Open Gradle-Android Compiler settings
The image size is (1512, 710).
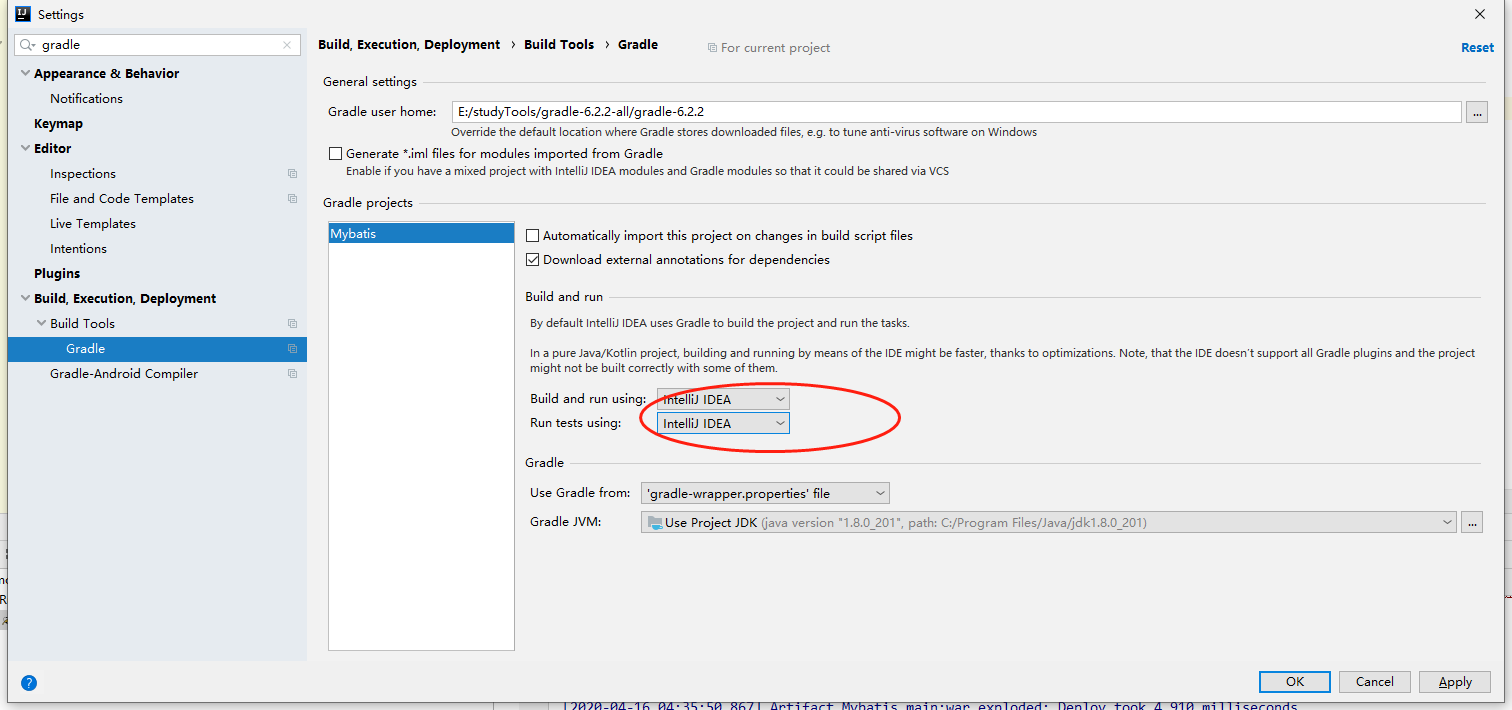[124, 374]
